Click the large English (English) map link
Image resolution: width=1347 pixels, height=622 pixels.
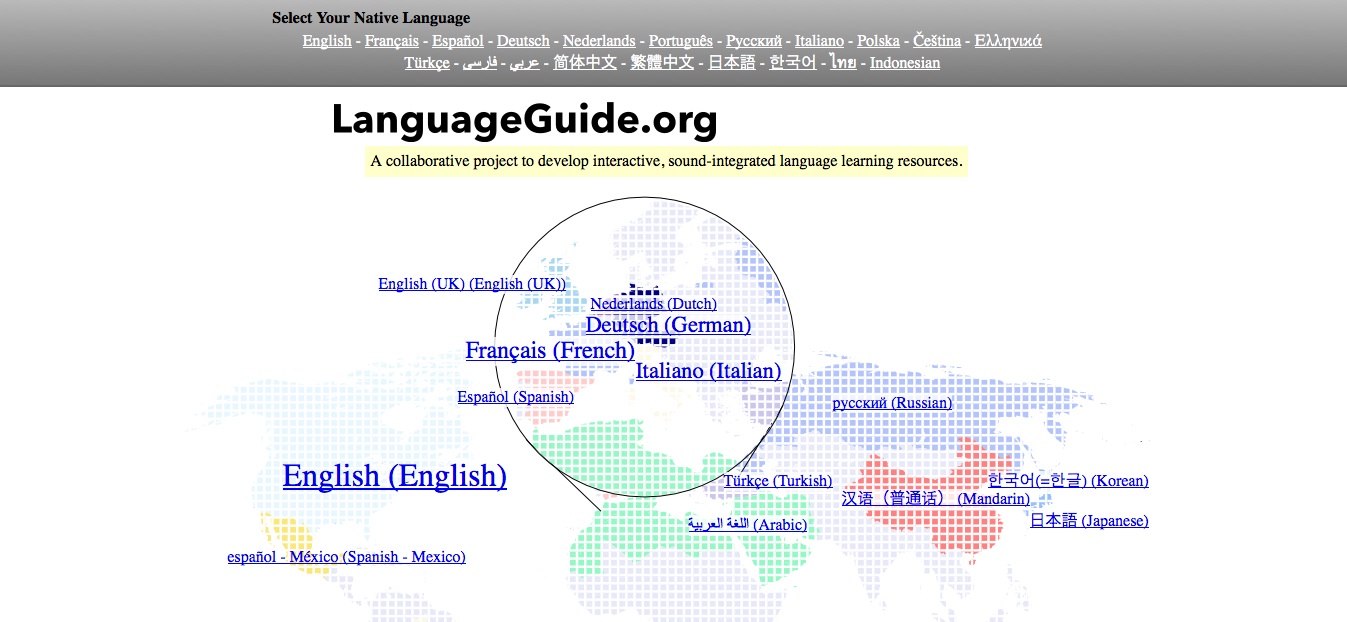(394, 476)
